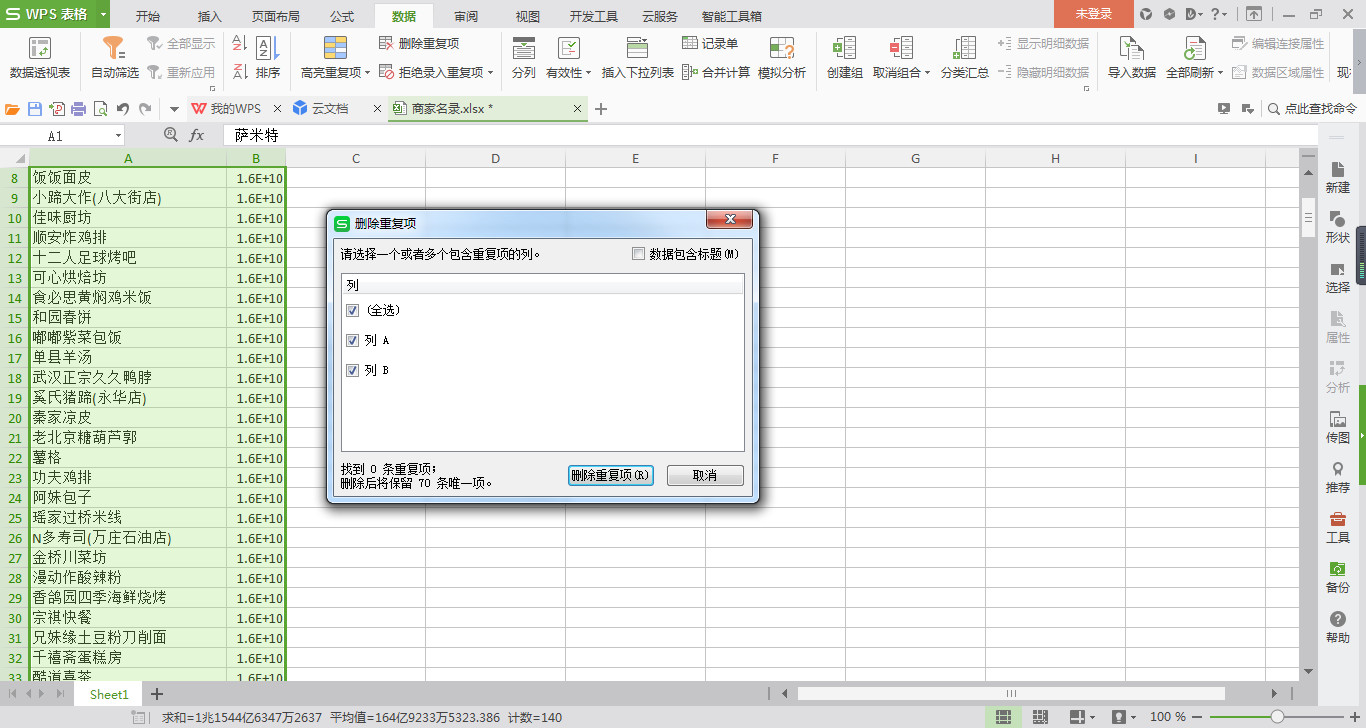Select the Sheet1 sheet tab

(109, 694)
